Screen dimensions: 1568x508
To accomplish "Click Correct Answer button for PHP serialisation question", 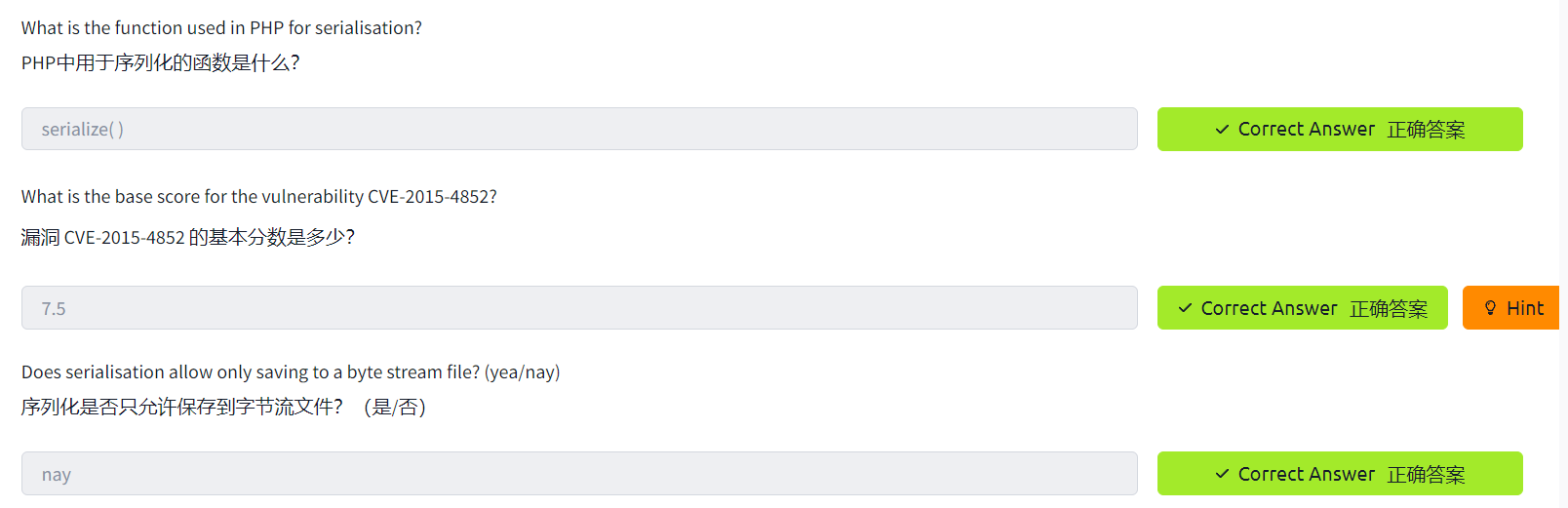I will pyautogui.click(x=1339, y=130).
